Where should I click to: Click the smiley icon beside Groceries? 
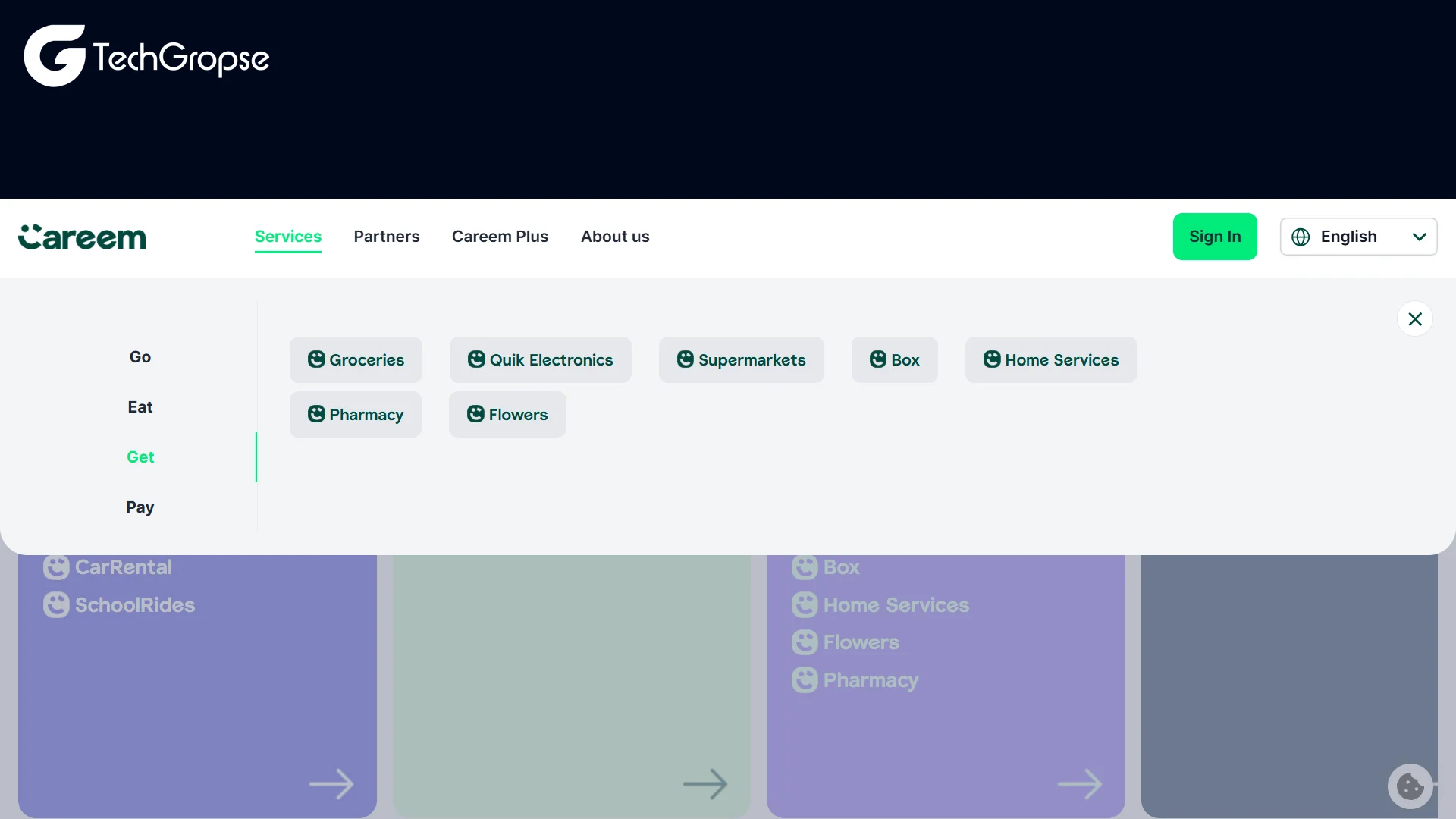(316, 359)
